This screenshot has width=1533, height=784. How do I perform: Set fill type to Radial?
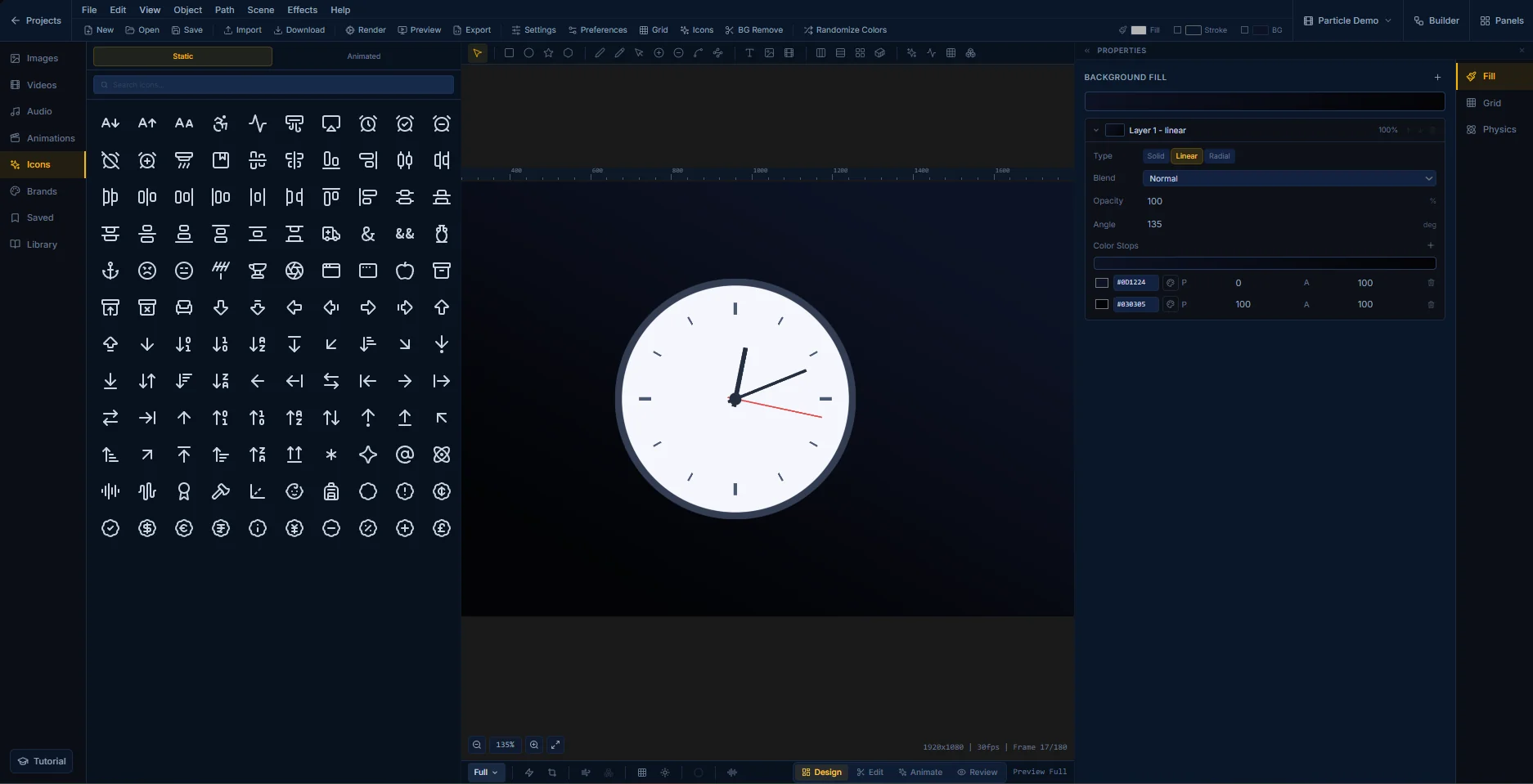tap(1219, 156)
